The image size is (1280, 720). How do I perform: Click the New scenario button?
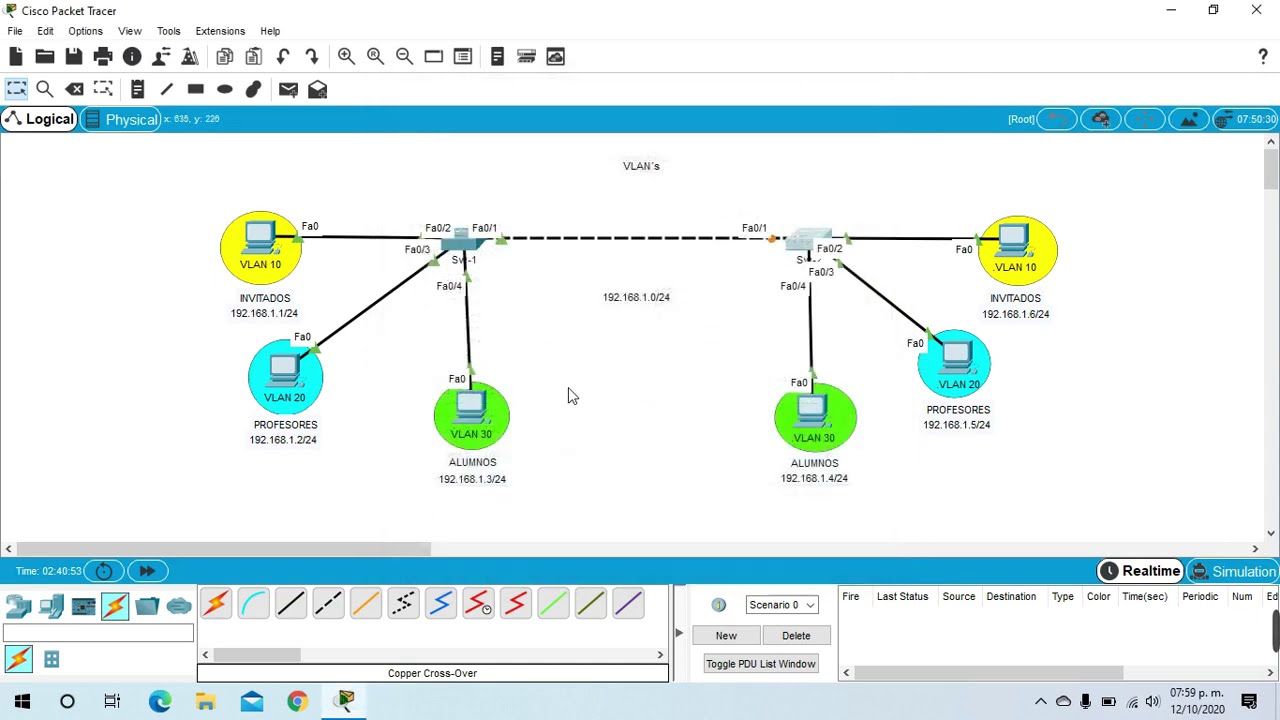coord(726,636)
